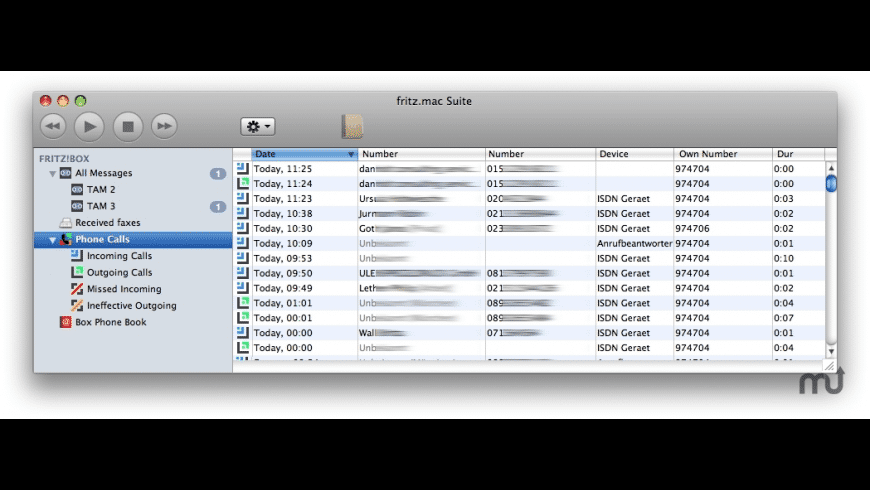Click the vertical scrollbar thumb

click(831, 183)
